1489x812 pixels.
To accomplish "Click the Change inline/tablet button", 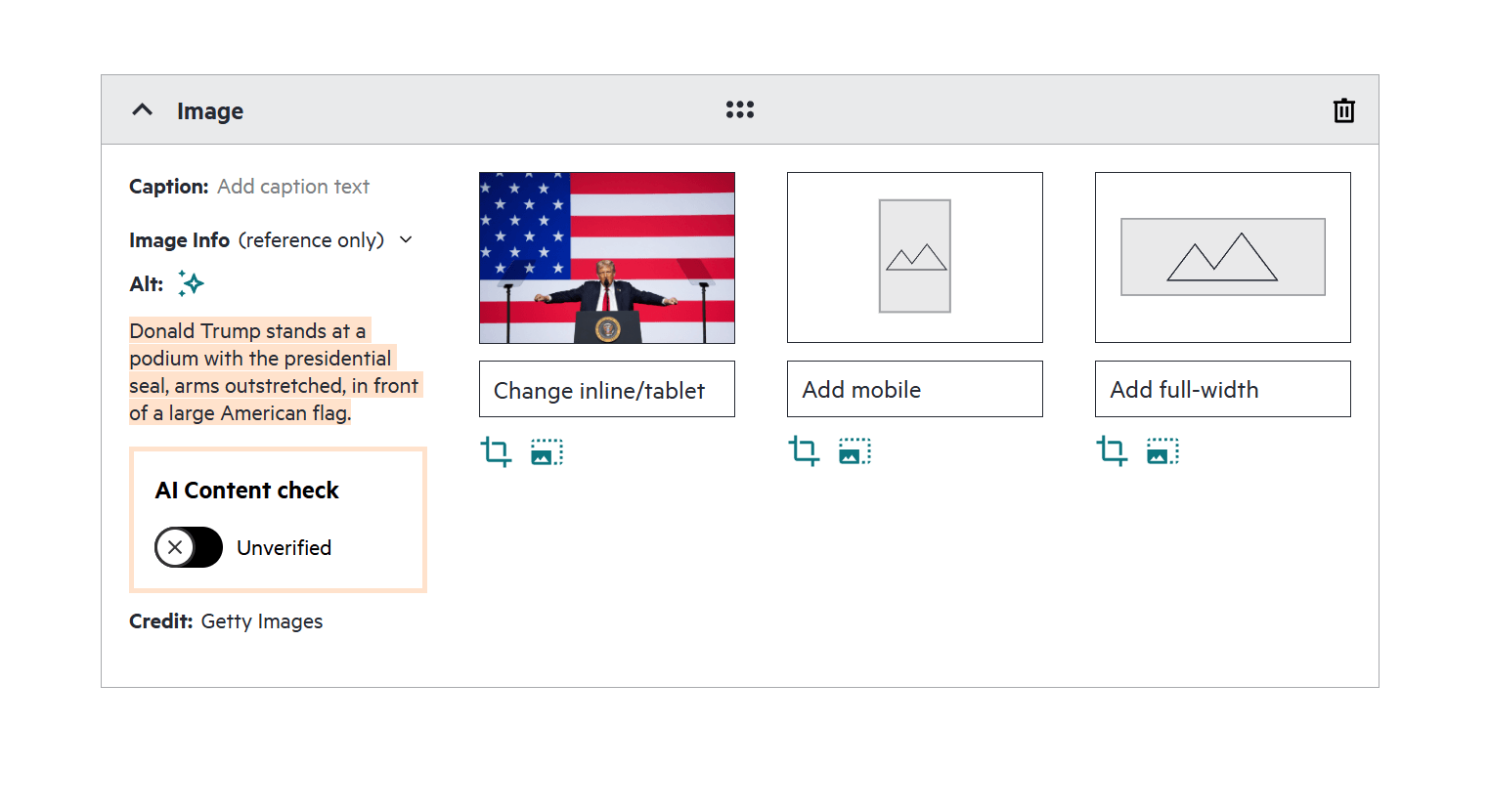I will point(607,390).
